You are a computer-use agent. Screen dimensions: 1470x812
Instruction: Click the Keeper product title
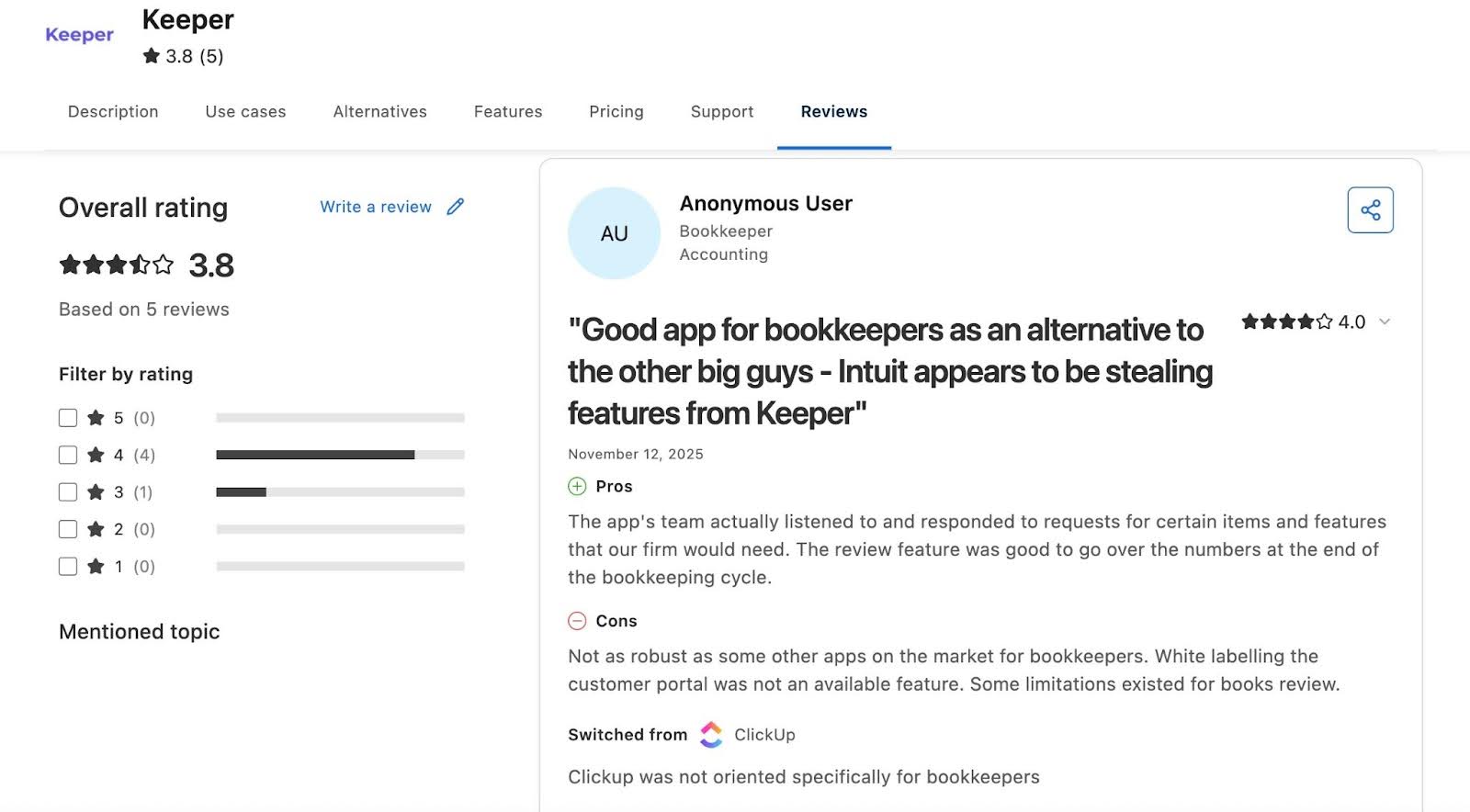pyautogui.click(x=187, y=19)
